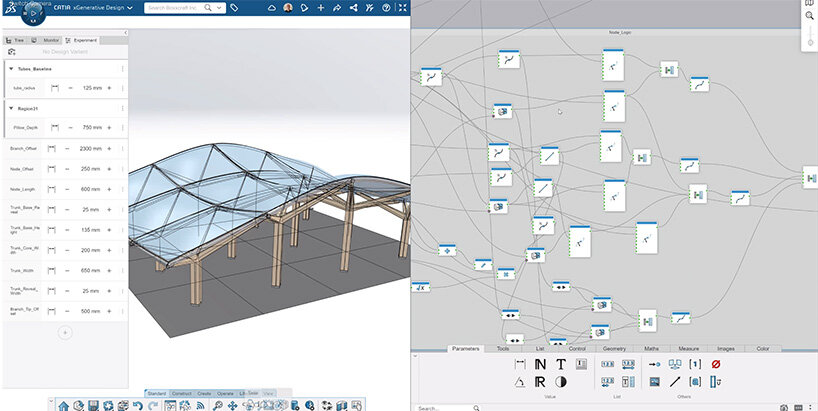
Task: Switch to the Geometry tab
Action: pyautogui.click(x=613, y=349)
